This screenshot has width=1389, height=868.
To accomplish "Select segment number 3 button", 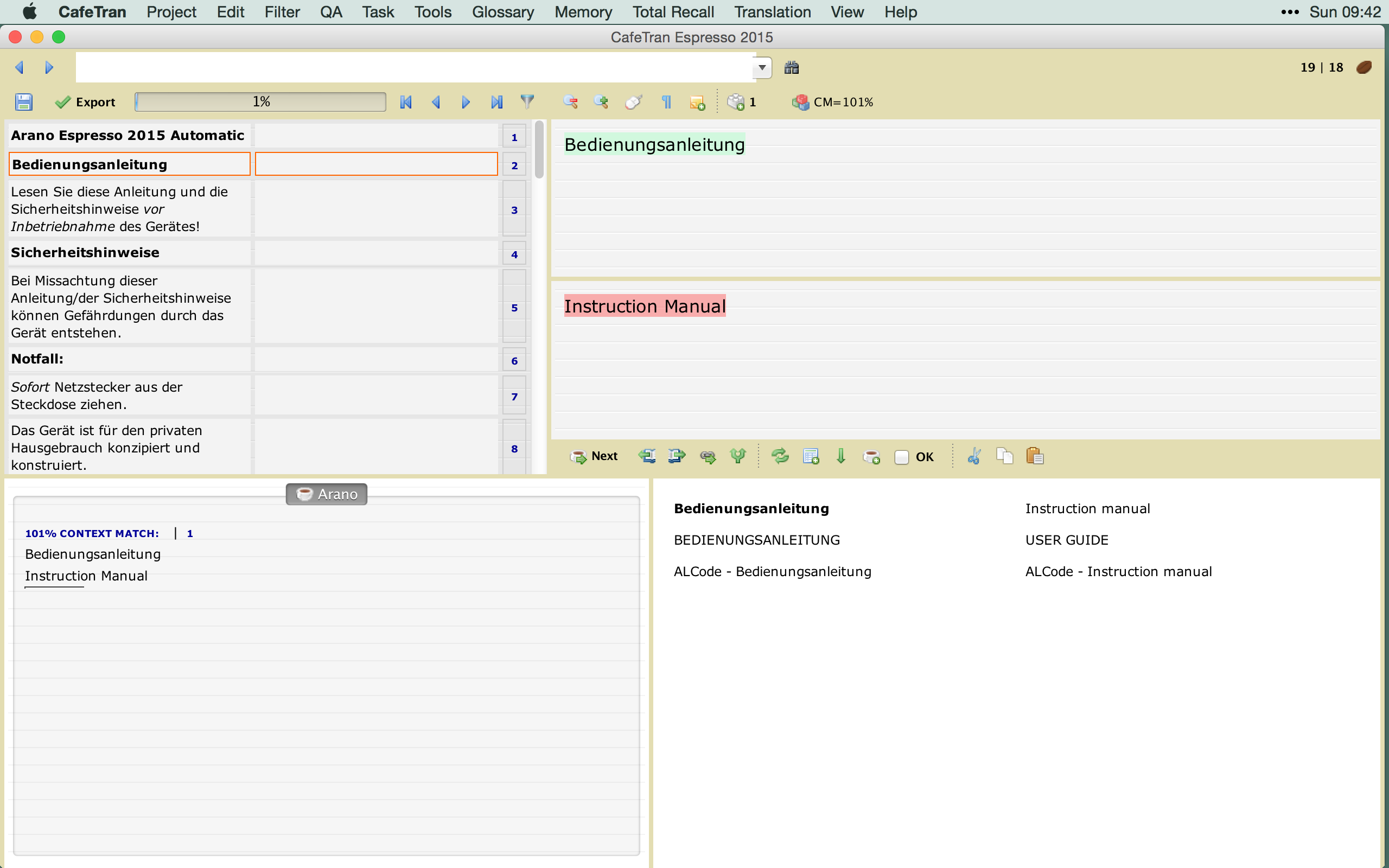I will 514,210.
